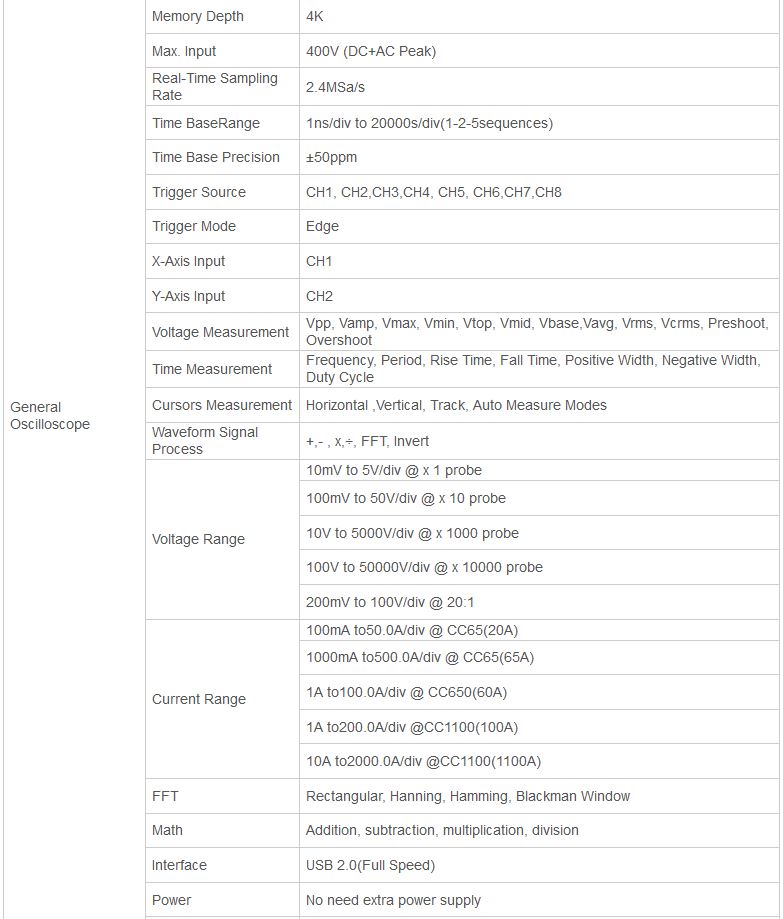783x919 pixels.
Task: Click the Memory Depth label cell
Action: (x=222, y=16)
